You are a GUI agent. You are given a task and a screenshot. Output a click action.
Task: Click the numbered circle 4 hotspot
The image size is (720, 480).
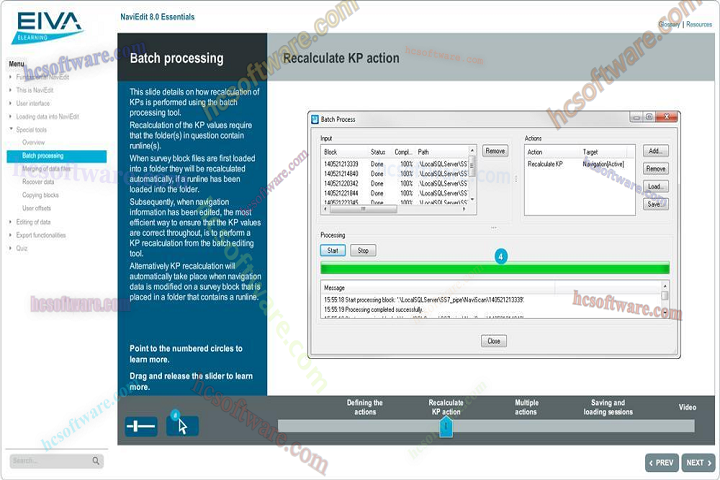coord(501,256)
